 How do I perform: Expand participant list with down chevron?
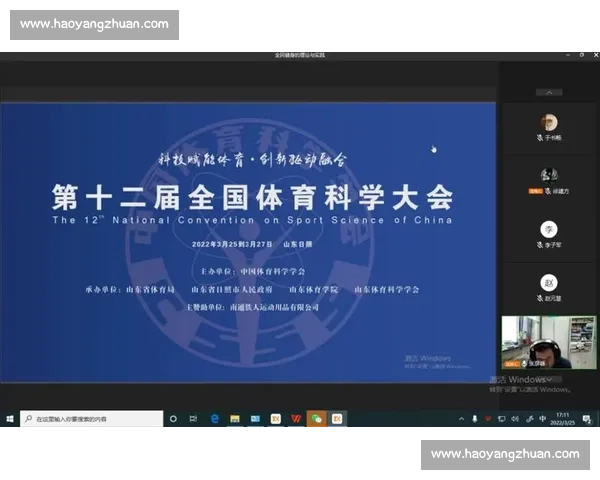pos(549,379)
